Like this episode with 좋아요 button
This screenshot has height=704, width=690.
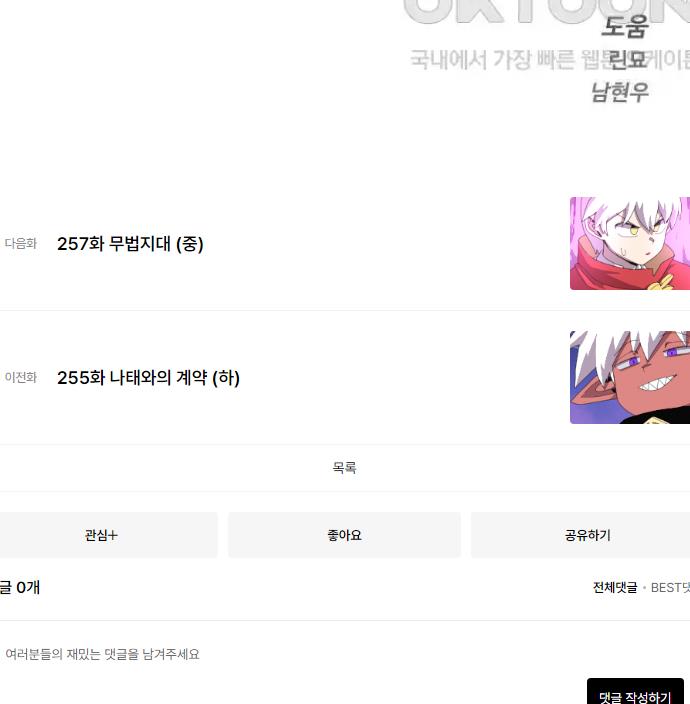pyautogui.click(x=344, y=535)
